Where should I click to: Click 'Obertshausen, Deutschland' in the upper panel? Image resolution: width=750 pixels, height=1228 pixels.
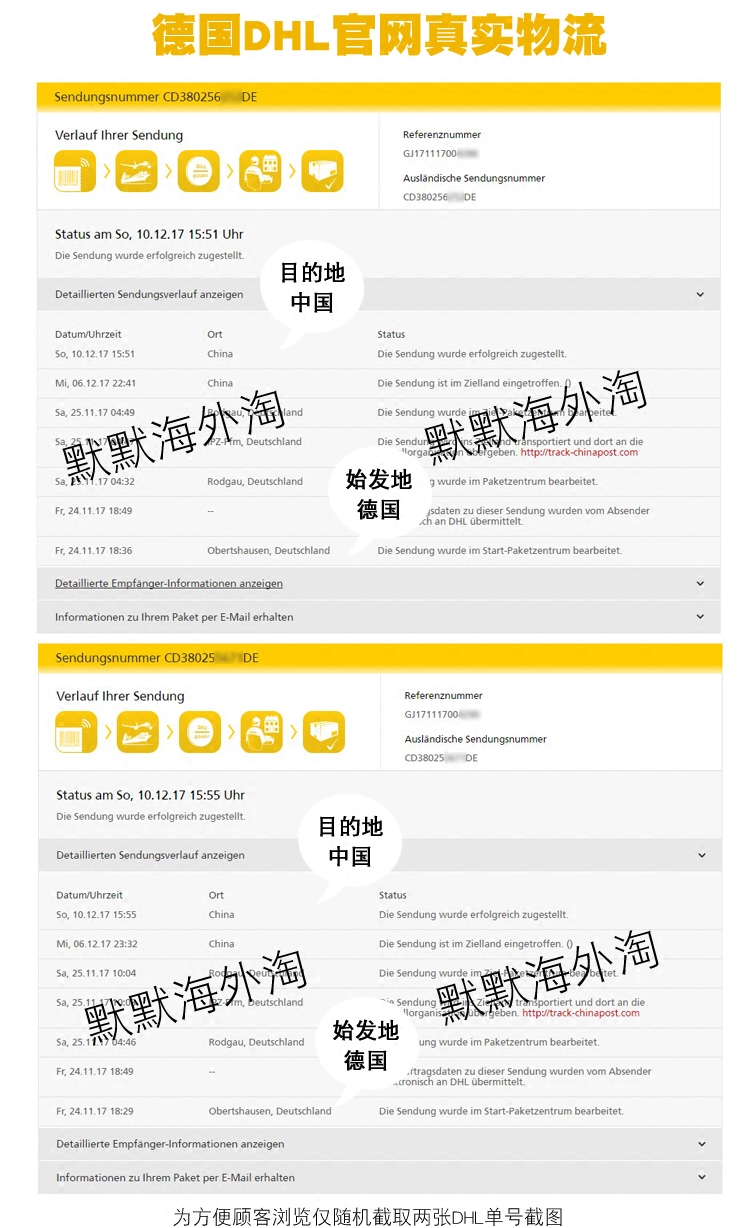click(269, 550)
